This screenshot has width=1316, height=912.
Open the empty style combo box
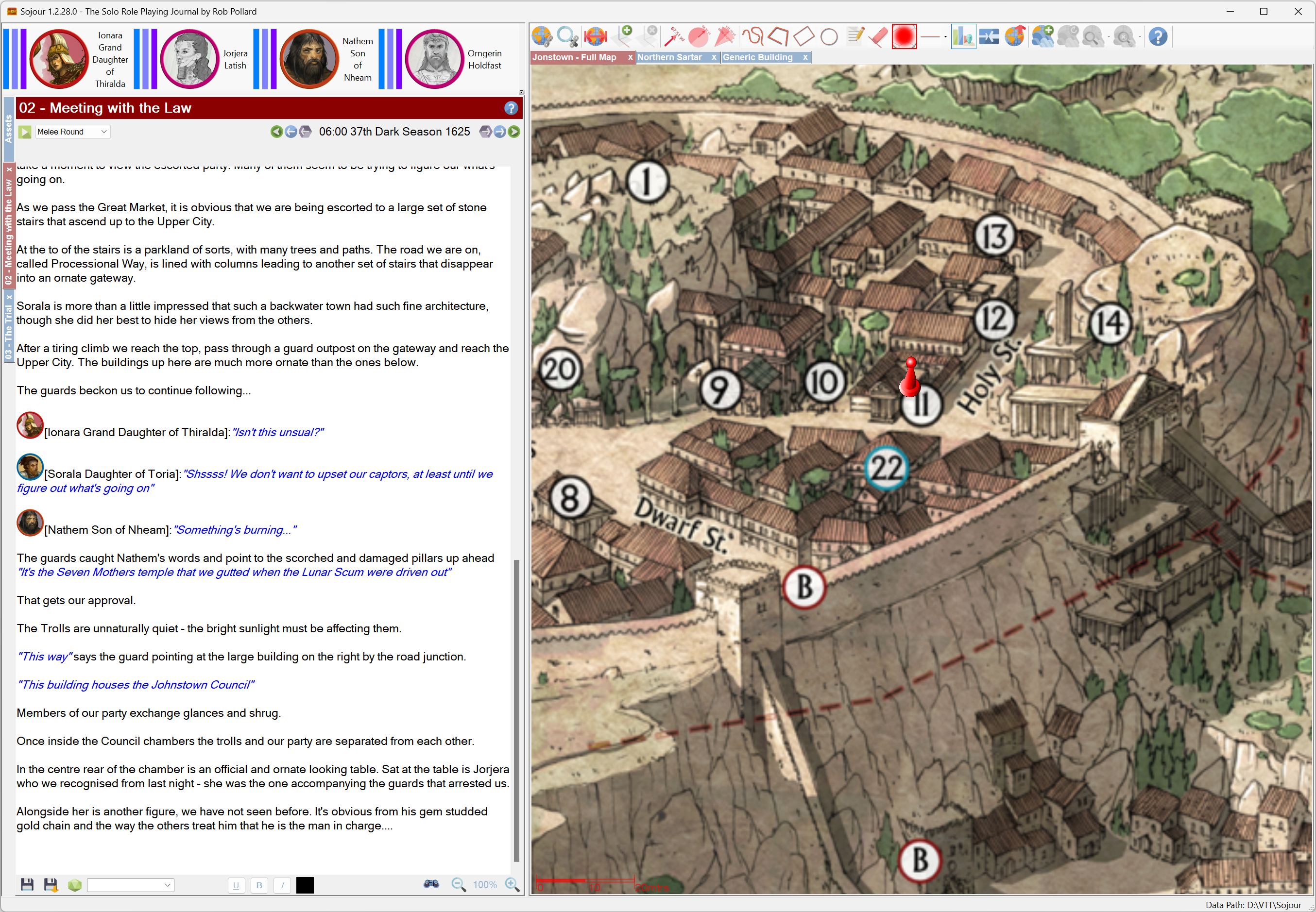[x=130, y=885]
